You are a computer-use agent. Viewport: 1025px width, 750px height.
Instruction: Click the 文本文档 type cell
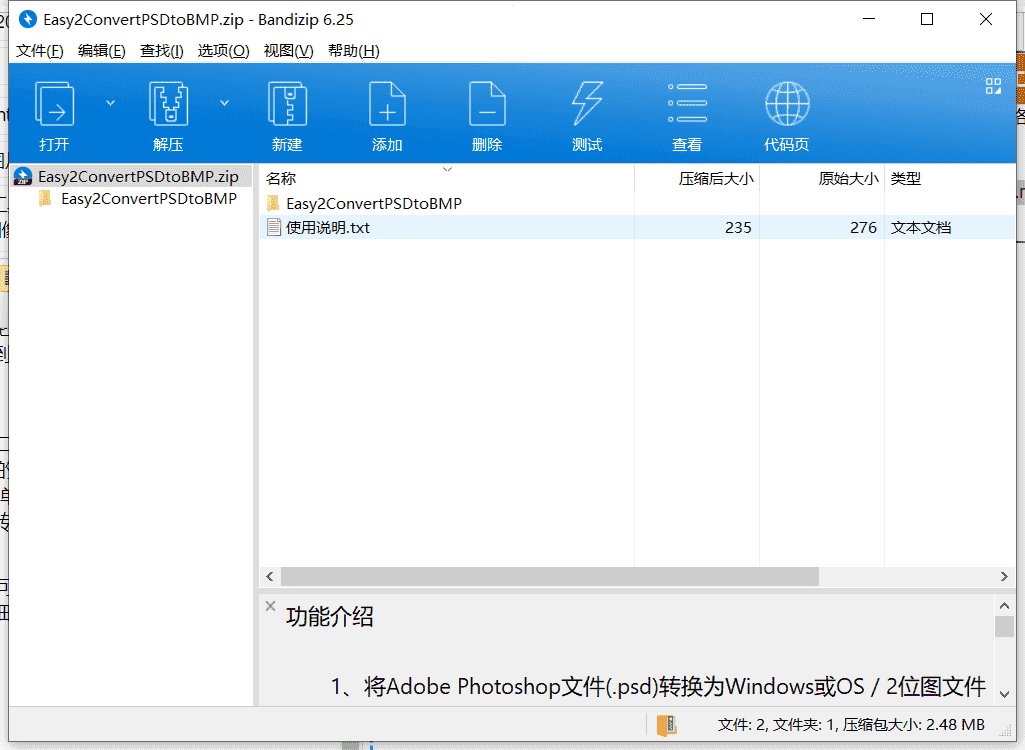pyautogui.click(x=920, y=228)
